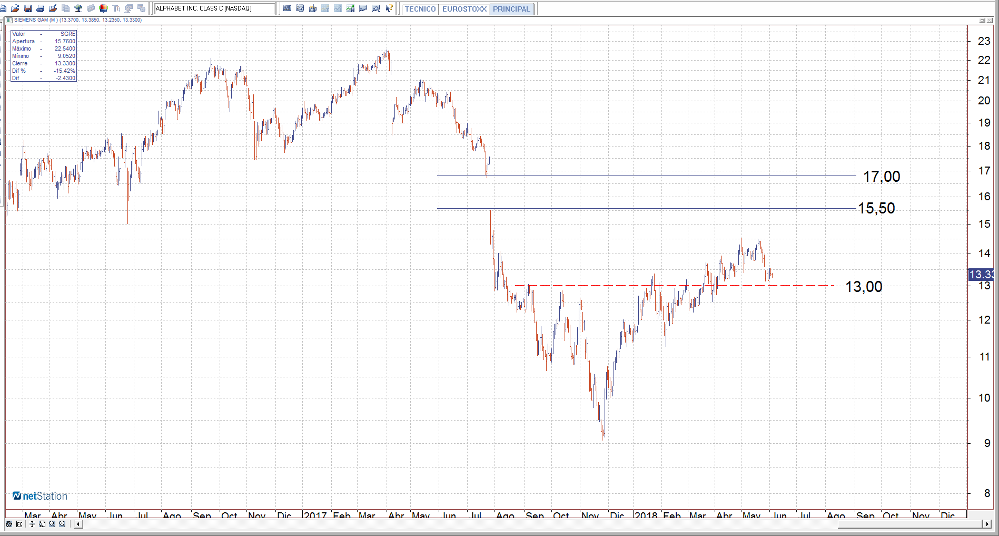Click the price data info box

click(43, 55)
